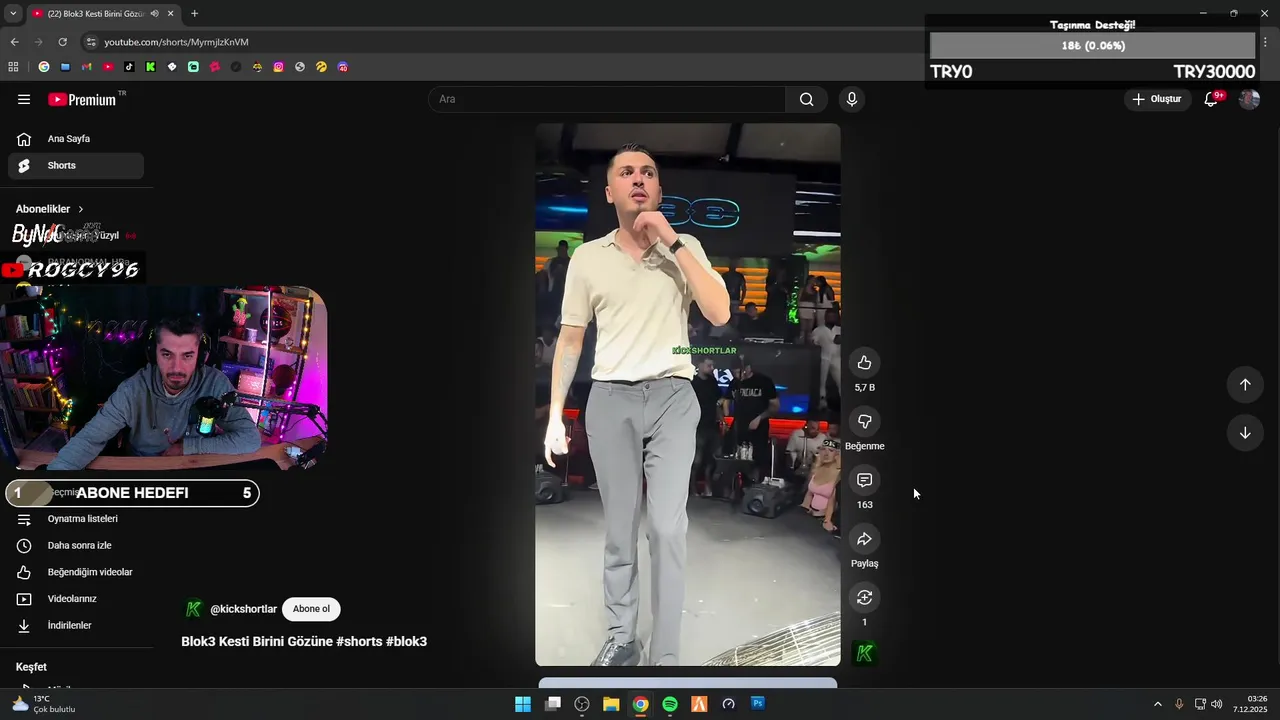
Task: Open Videolarınız in sidebar
Action: click(x=76, y=599)
